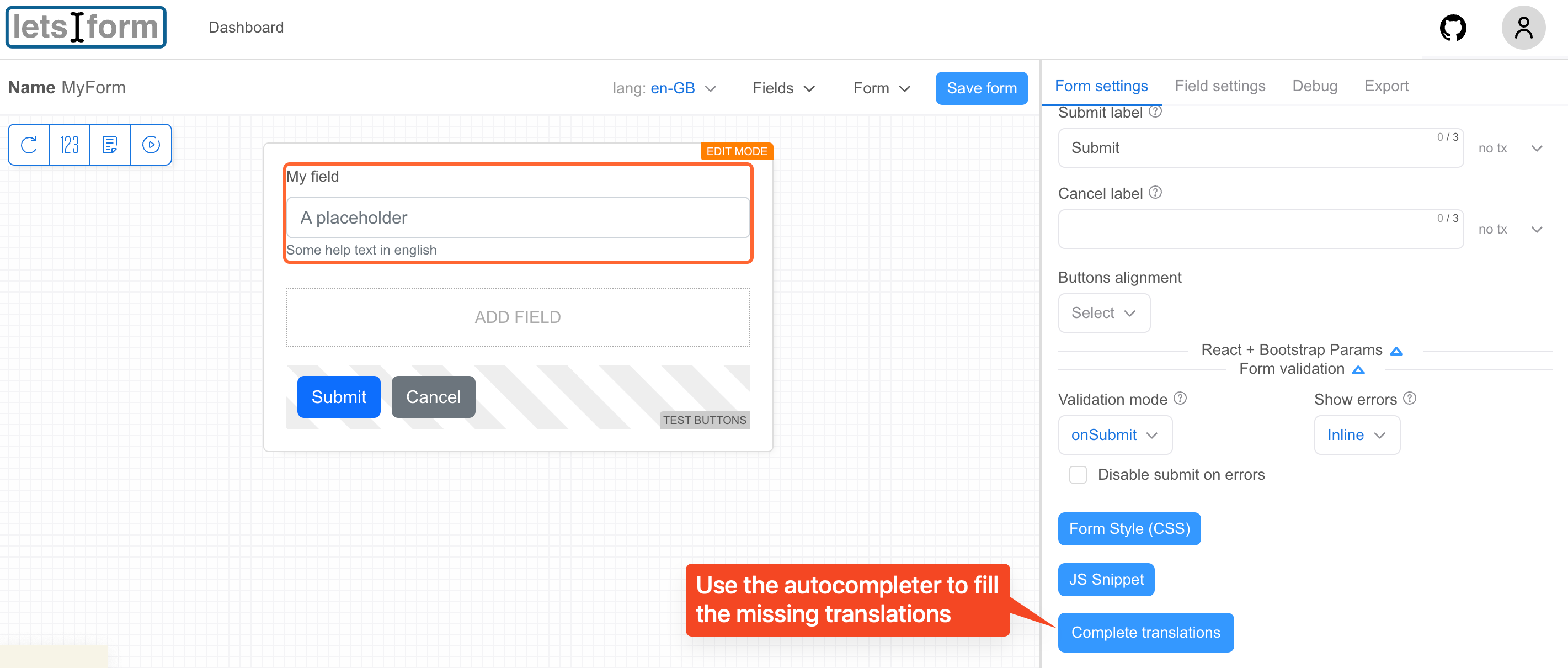
Task: Click Complete translations button
Action: point(1145,633)
